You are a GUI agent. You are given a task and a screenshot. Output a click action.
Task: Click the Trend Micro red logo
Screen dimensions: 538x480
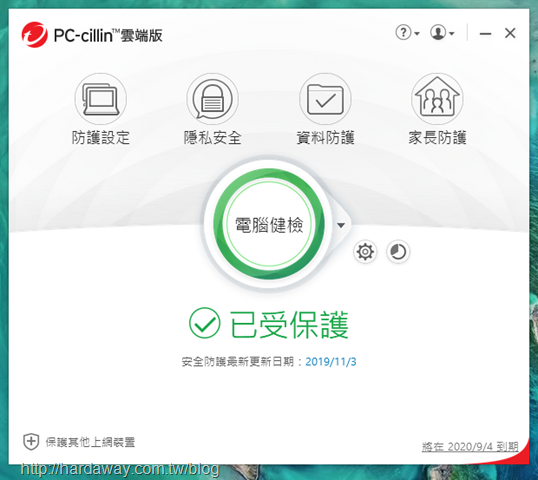pyautogui.click(x=34, y=35)
